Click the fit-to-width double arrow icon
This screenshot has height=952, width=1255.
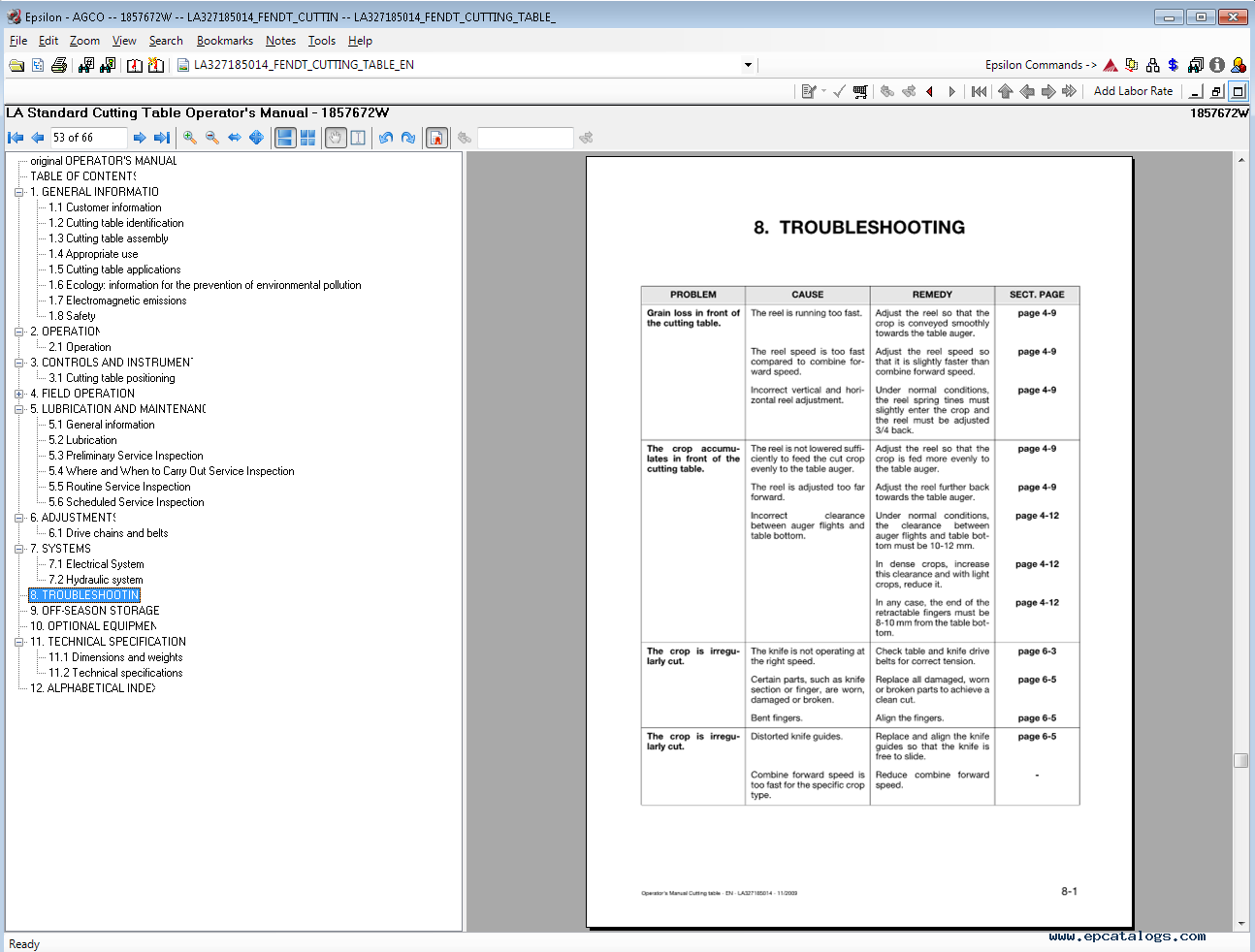point(235,138)
